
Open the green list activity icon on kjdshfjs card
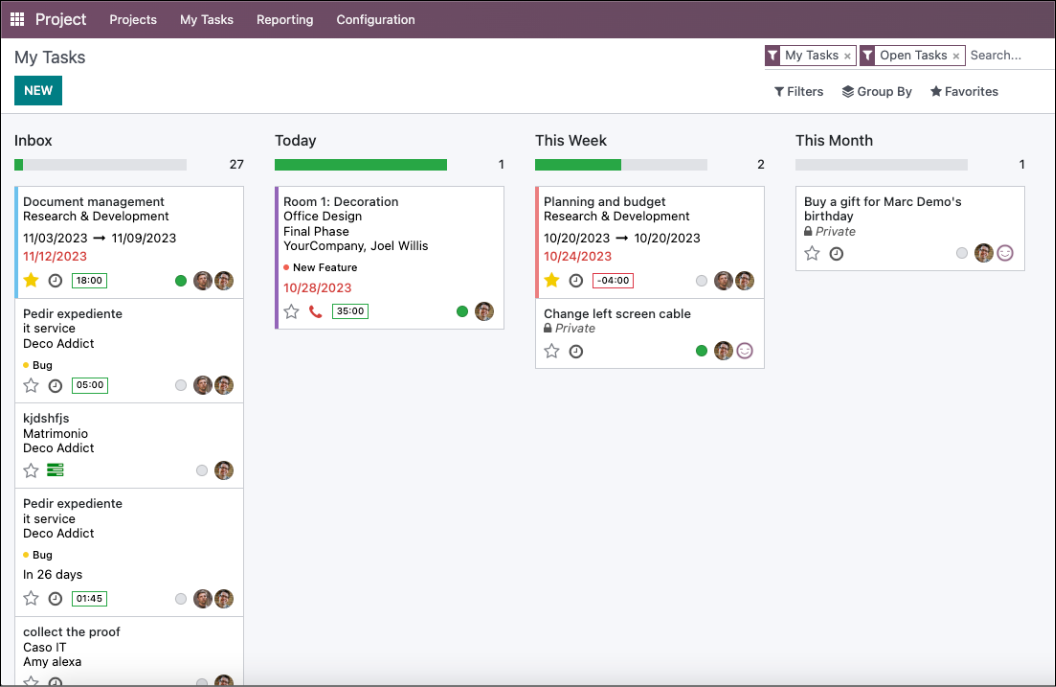[55, 470]
